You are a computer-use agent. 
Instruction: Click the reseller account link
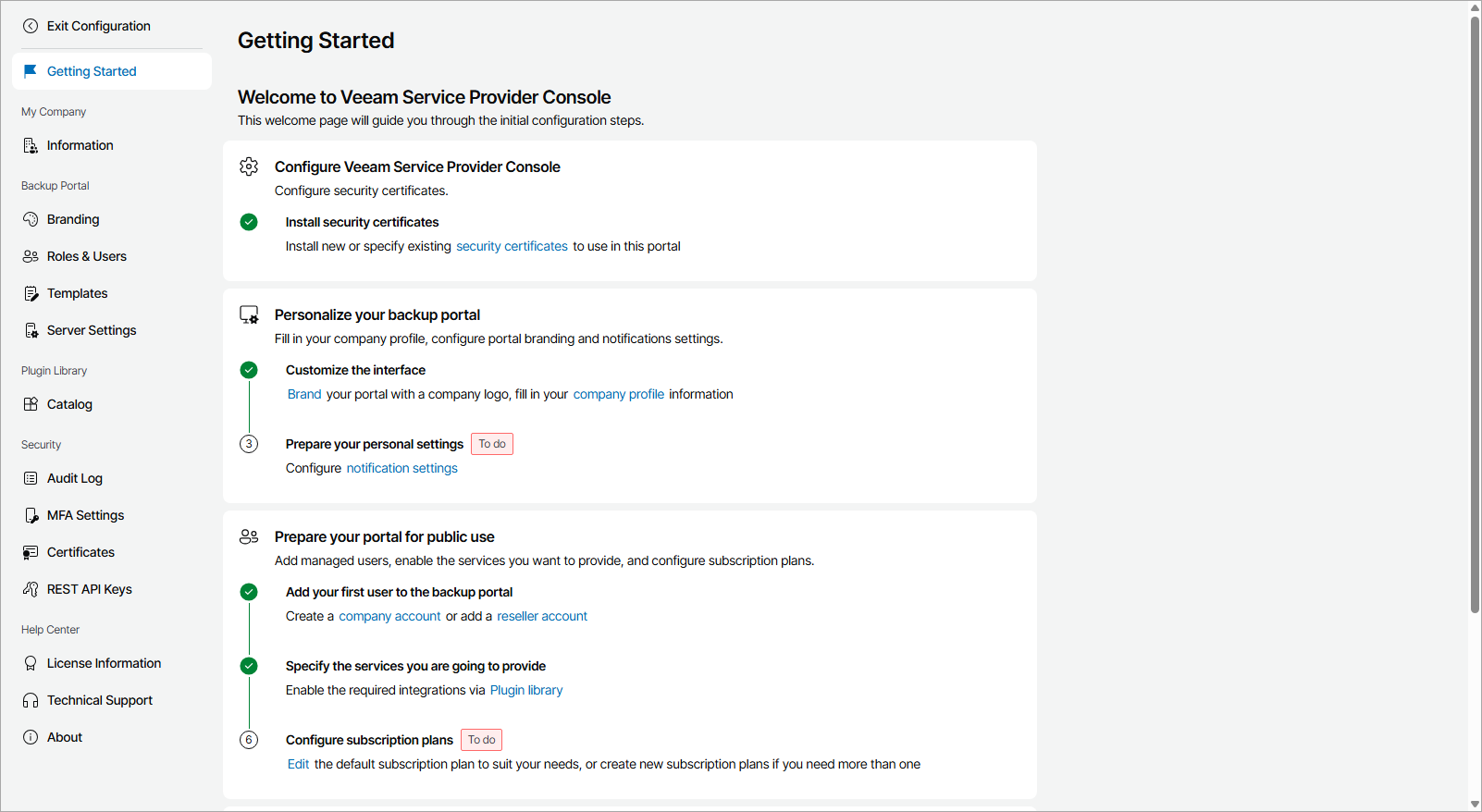point(542,616)
